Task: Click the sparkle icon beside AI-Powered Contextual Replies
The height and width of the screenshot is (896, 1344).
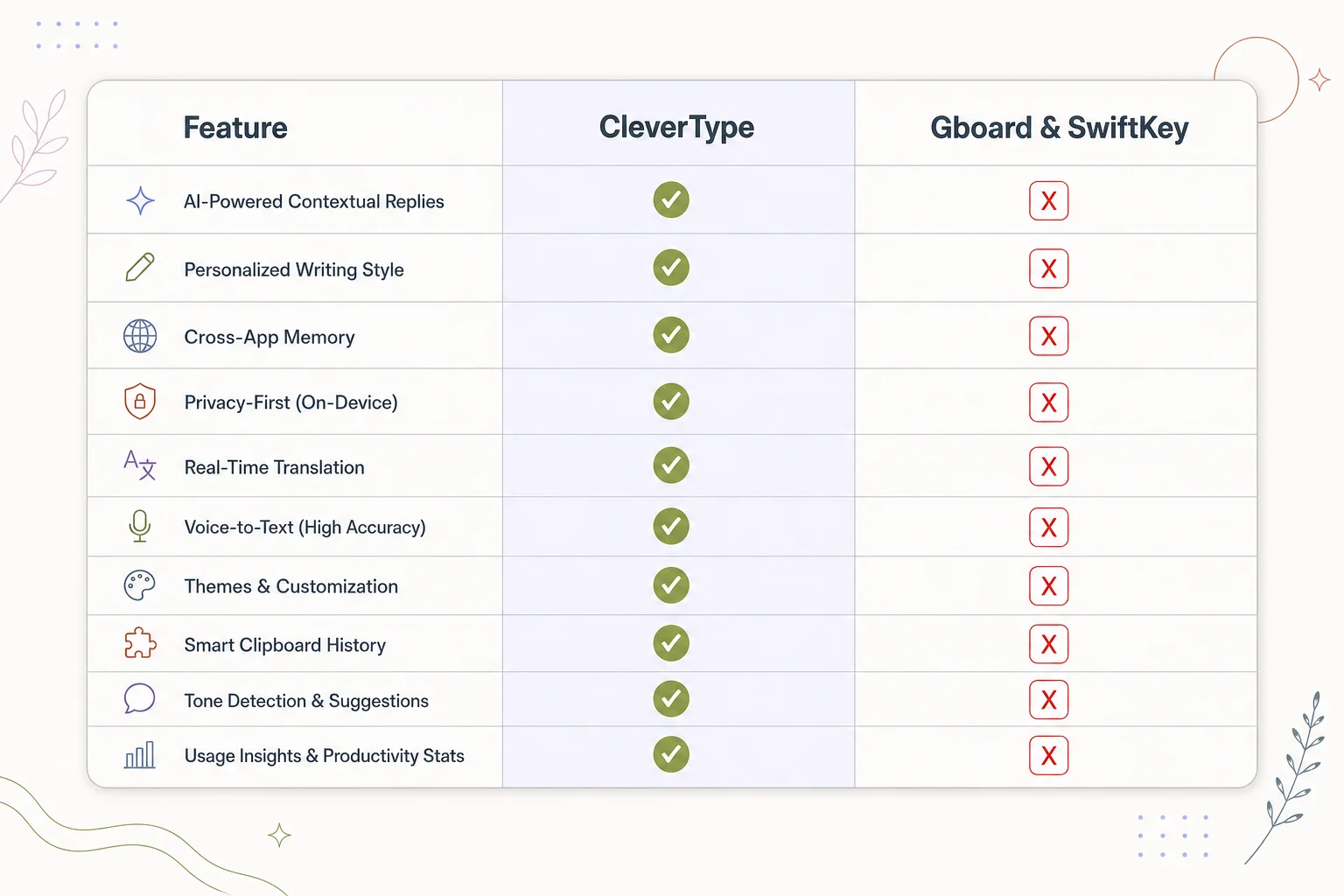Action: [140, 201]
